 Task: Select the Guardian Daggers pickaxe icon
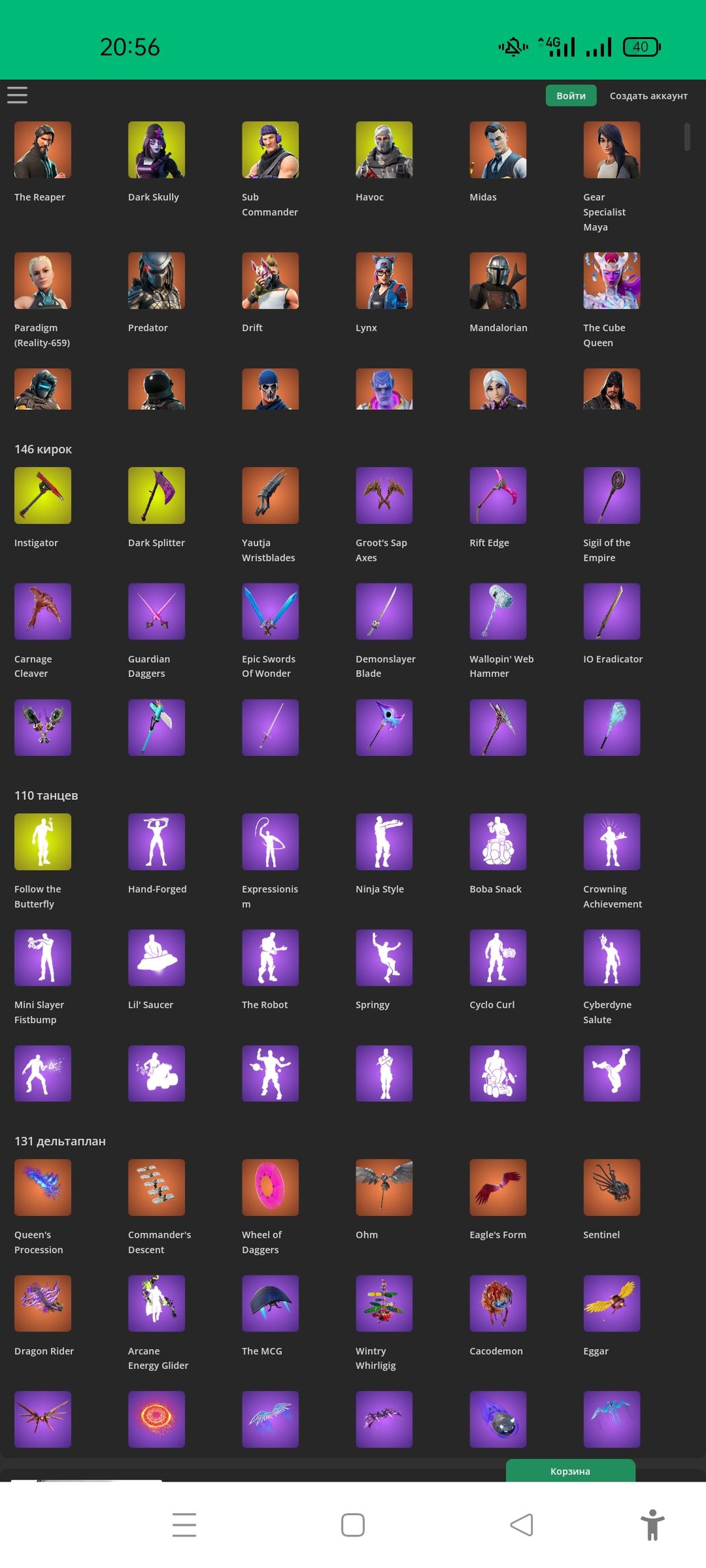(x=157, y=611)
